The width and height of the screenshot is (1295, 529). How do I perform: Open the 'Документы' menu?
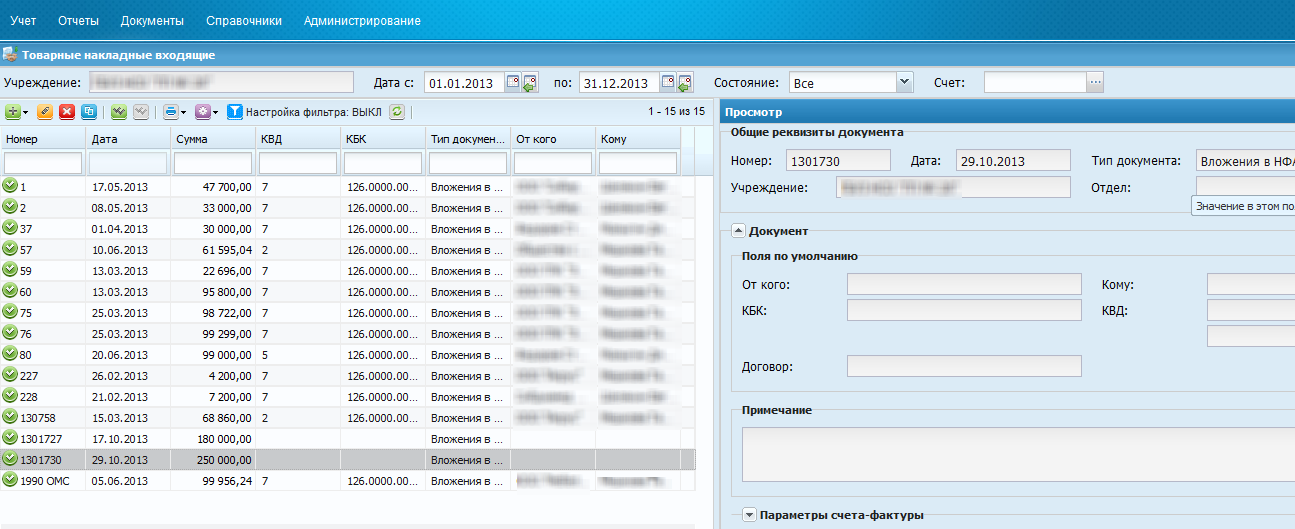point(152,21)
